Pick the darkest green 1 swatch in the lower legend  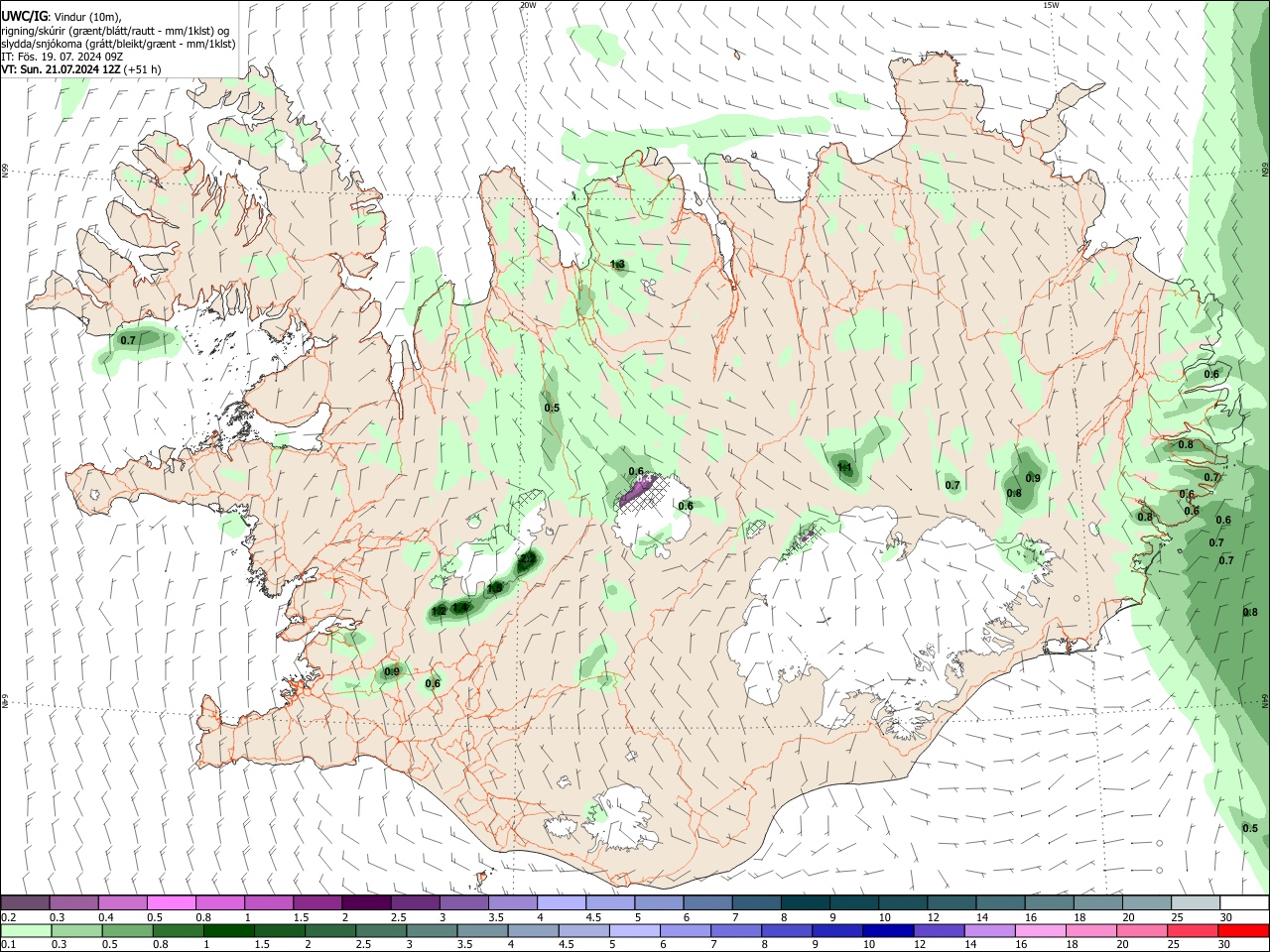tap(228, 930)
